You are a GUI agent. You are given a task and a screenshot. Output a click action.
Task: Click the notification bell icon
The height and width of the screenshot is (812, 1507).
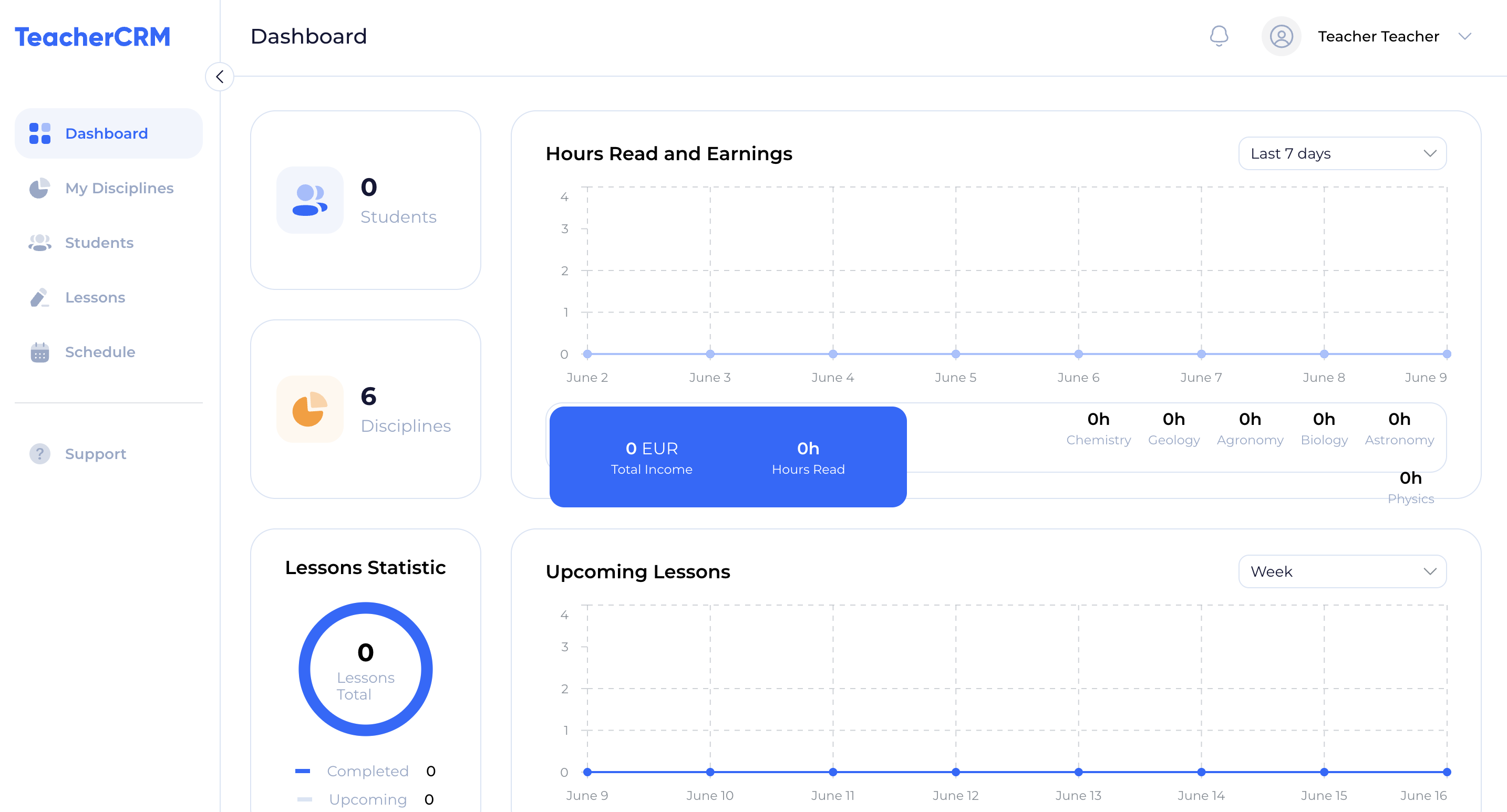1219,36
